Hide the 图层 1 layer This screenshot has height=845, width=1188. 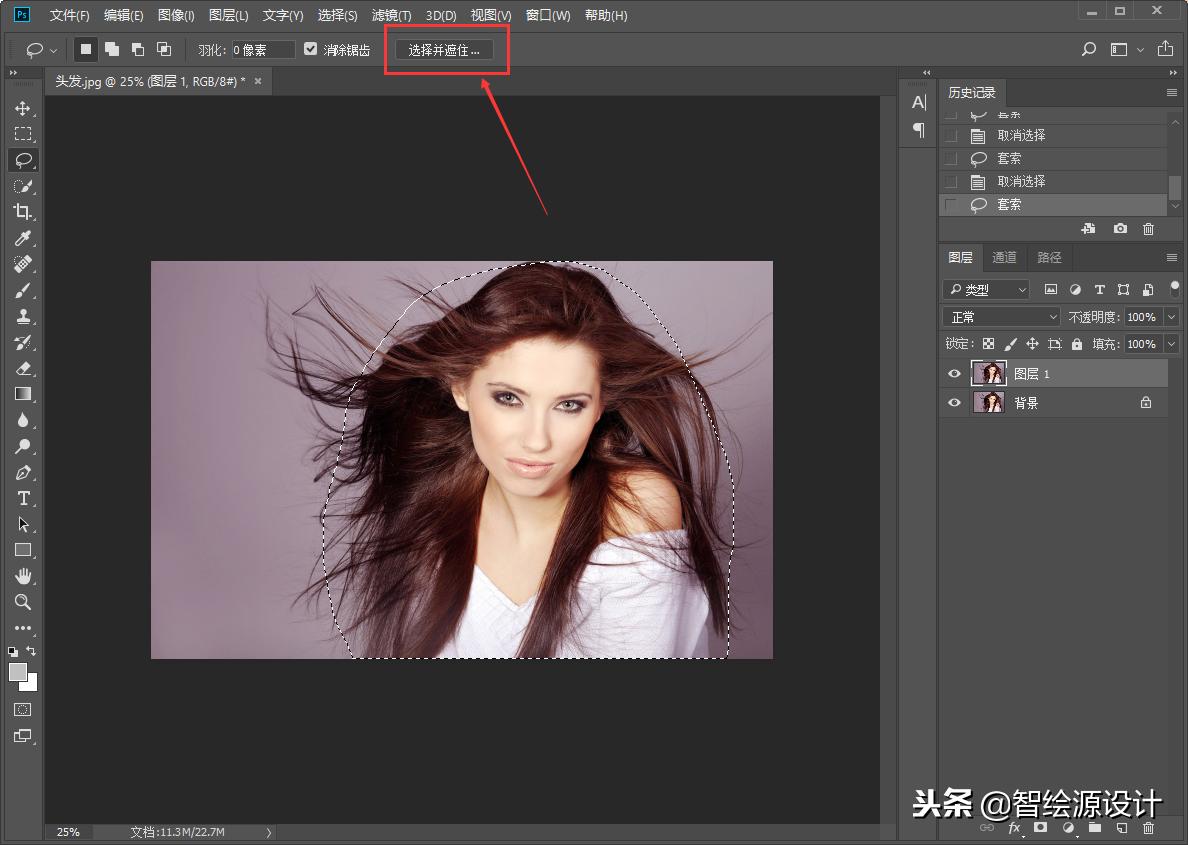tap(954, 374)
